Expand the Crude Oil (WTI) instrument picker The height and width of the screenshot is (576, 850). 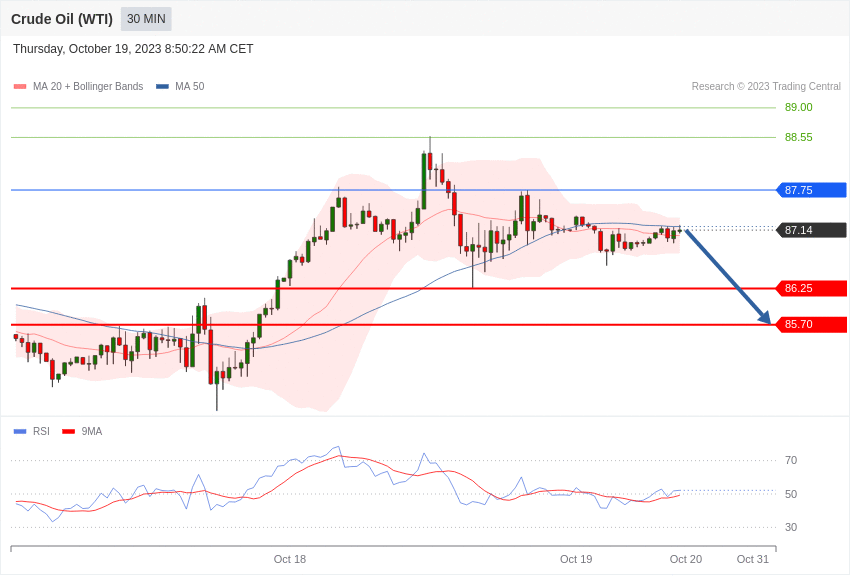tap(61, 19)
